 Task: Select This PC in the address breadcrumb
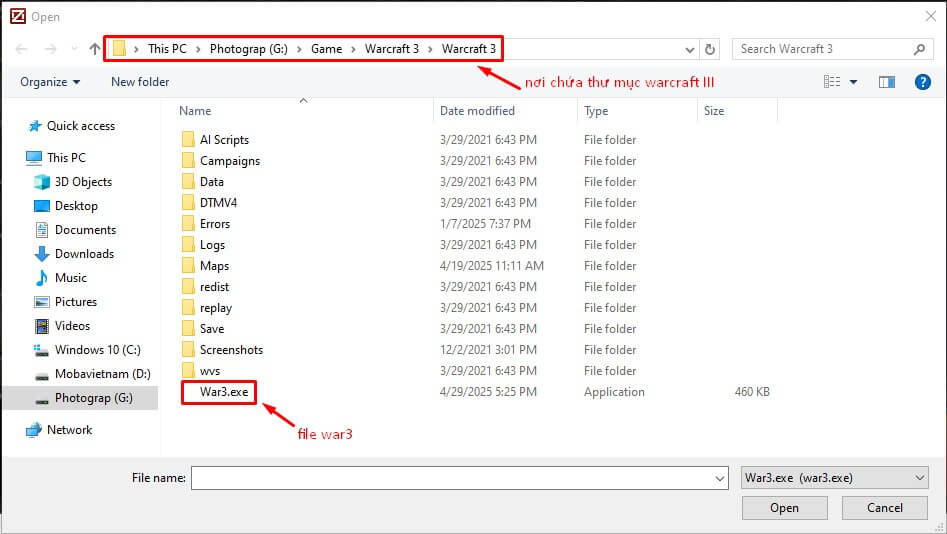click(167, 49)
